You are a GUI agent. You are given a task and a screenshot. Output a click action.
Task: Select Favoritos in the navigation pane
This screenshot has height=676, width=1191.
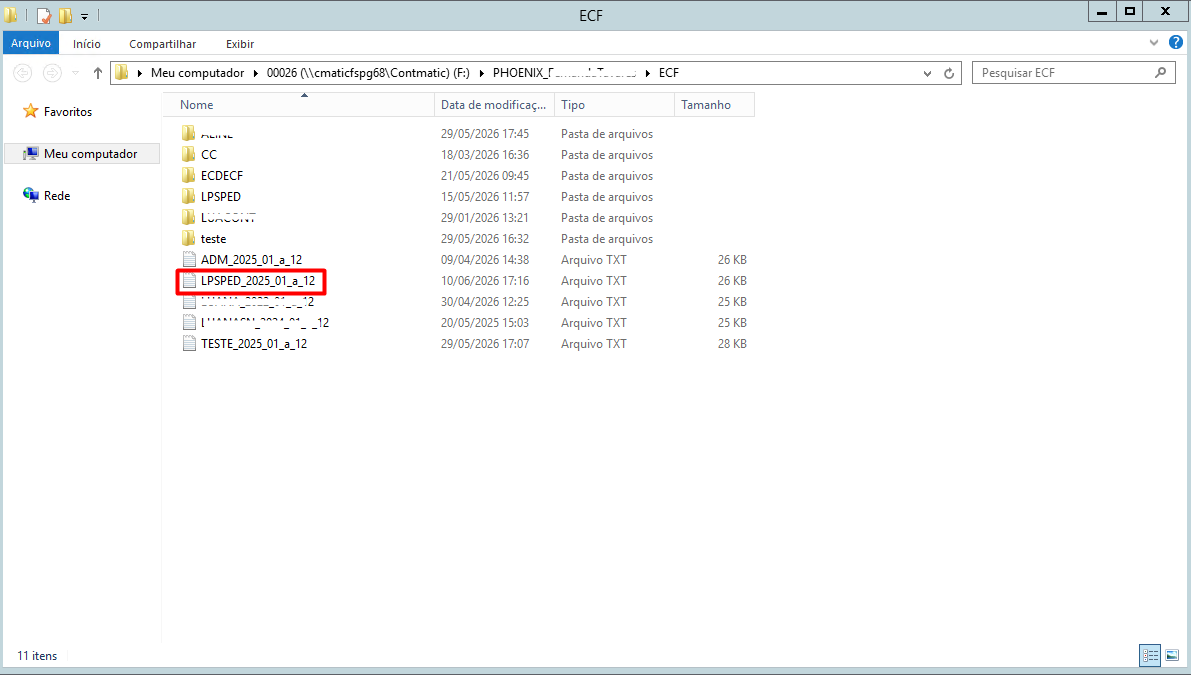[x=68, y=112]
